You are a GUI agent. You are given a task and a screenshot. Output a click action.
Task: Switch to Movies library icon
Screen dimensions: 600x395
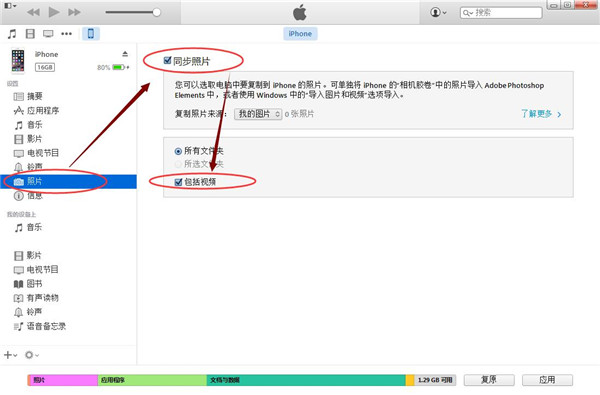coord(30,34)
